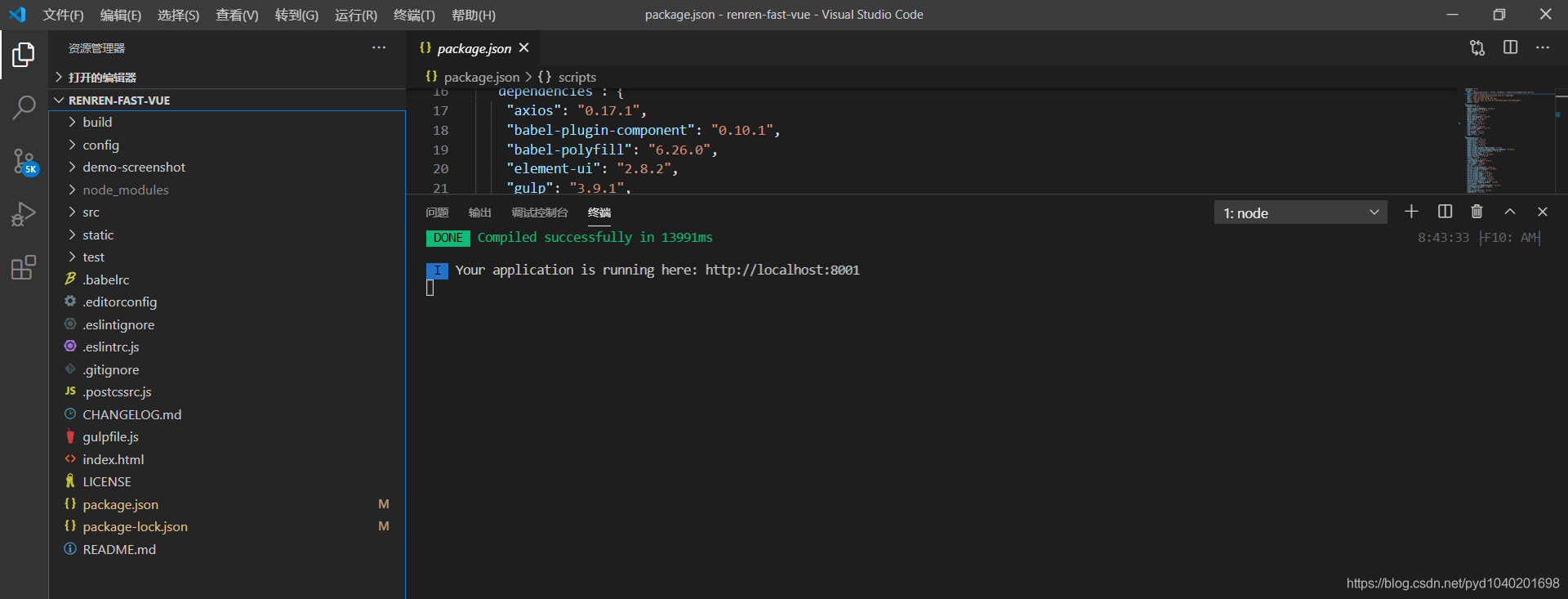Collapse the RENREN-FAST-VUE project section
This screenshot has width=1568, height=599.
[x=227, y=100]
